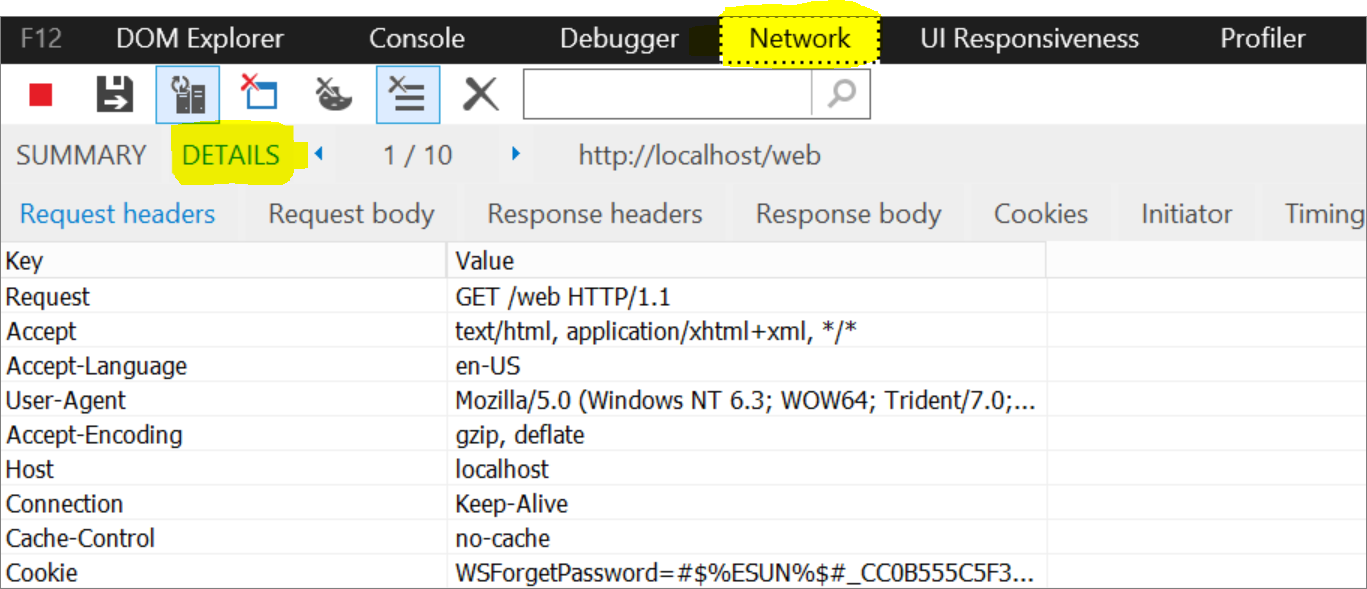Click the clear session X icon

coord(480,95)
